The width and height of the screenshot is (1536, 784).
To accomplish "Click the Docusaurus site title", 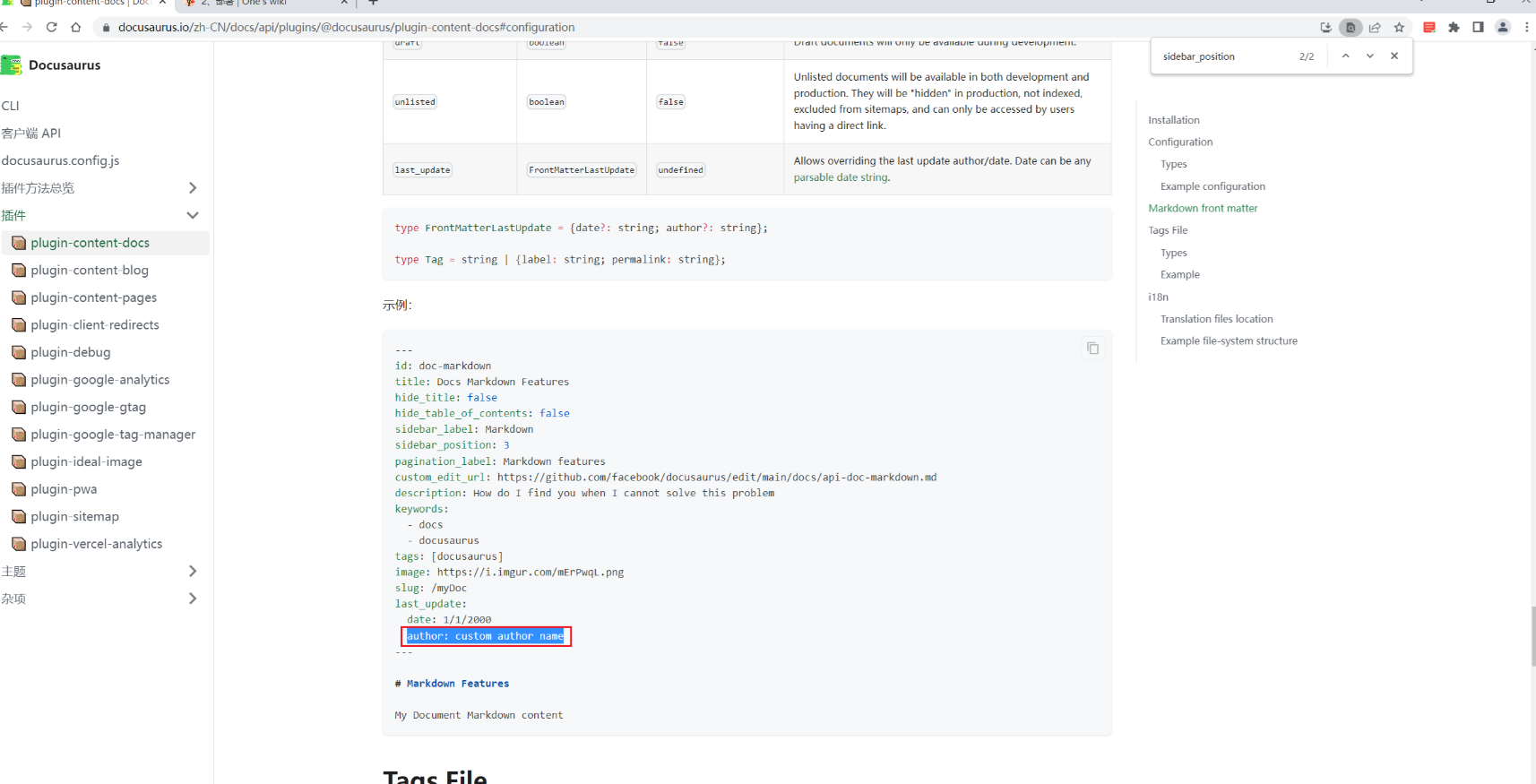I will (x=65, y=65).
